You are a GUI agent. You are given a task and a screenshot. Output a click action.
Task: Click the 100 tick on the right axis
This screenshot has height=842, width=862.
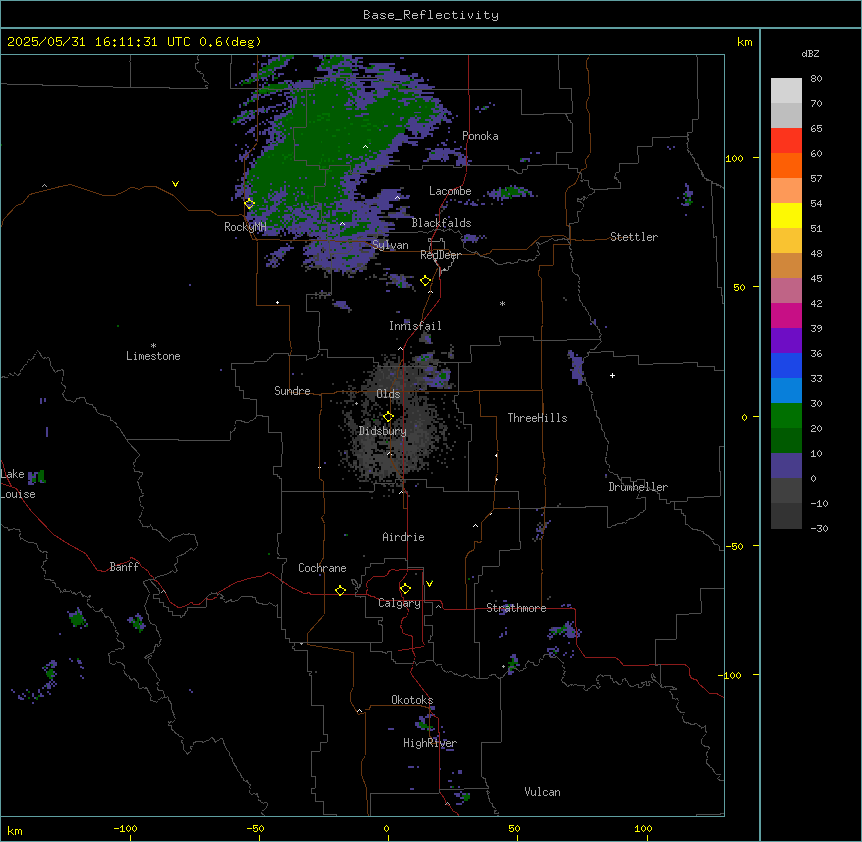(734, 158)
